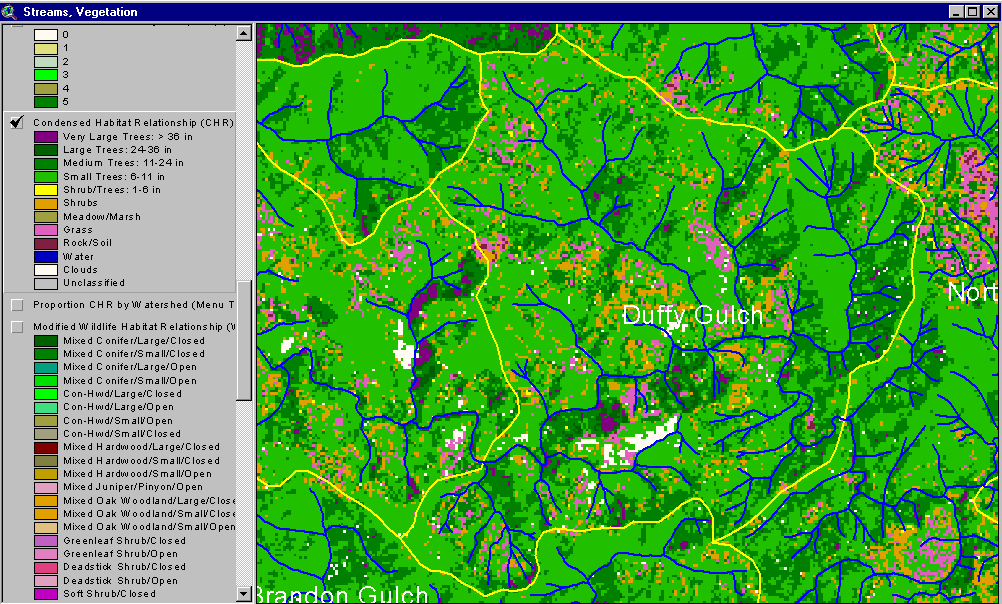The image size is (1002, 604).
Task: Click the legend scrollbar thumb
Action: tap(244, 341)
